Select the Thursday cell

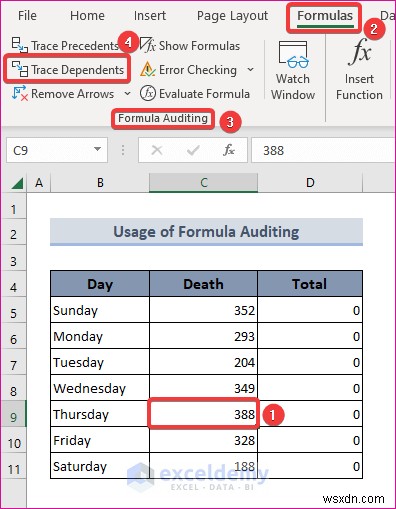pos(100,414)
